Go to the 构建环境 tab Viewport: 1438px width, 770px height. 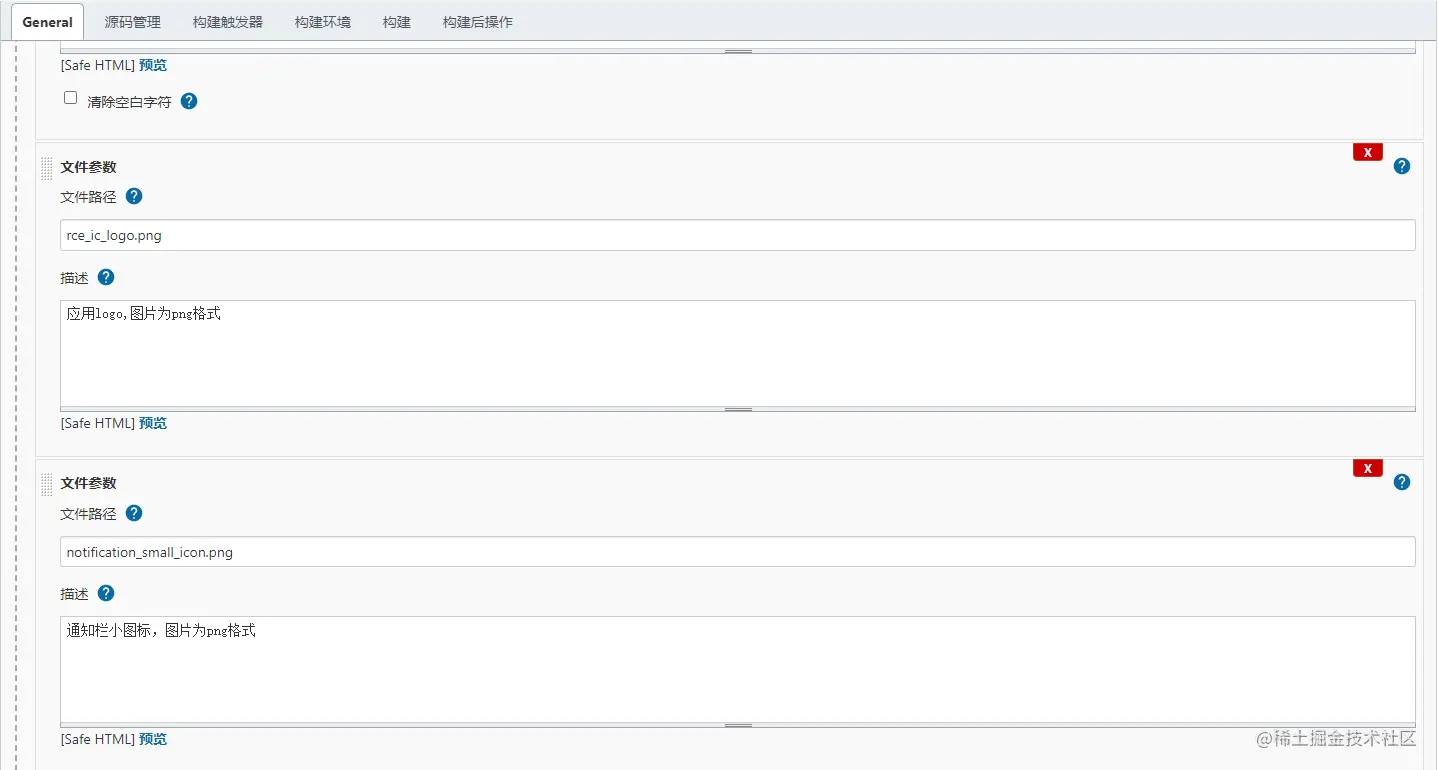323,21
